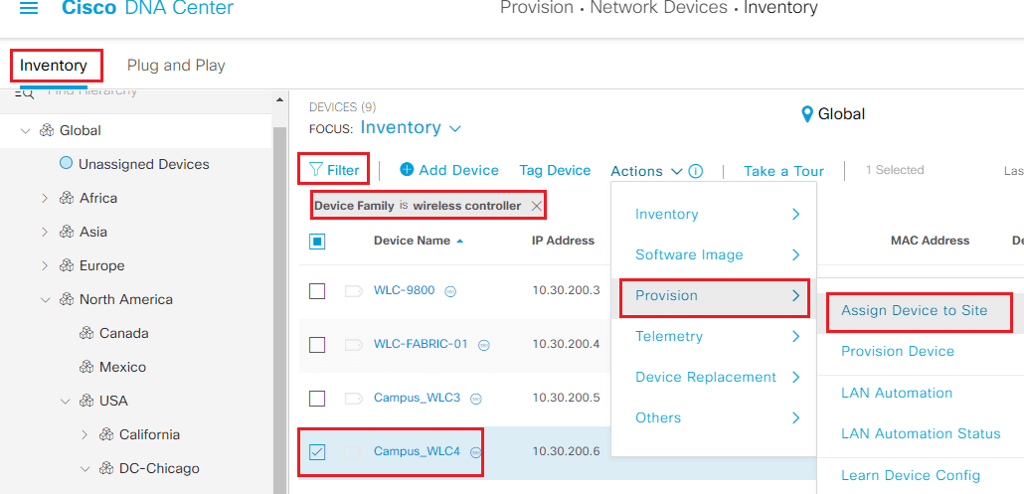Open the Software Image submenu
Screen dimensions: 1024x494
pos(714,255)
